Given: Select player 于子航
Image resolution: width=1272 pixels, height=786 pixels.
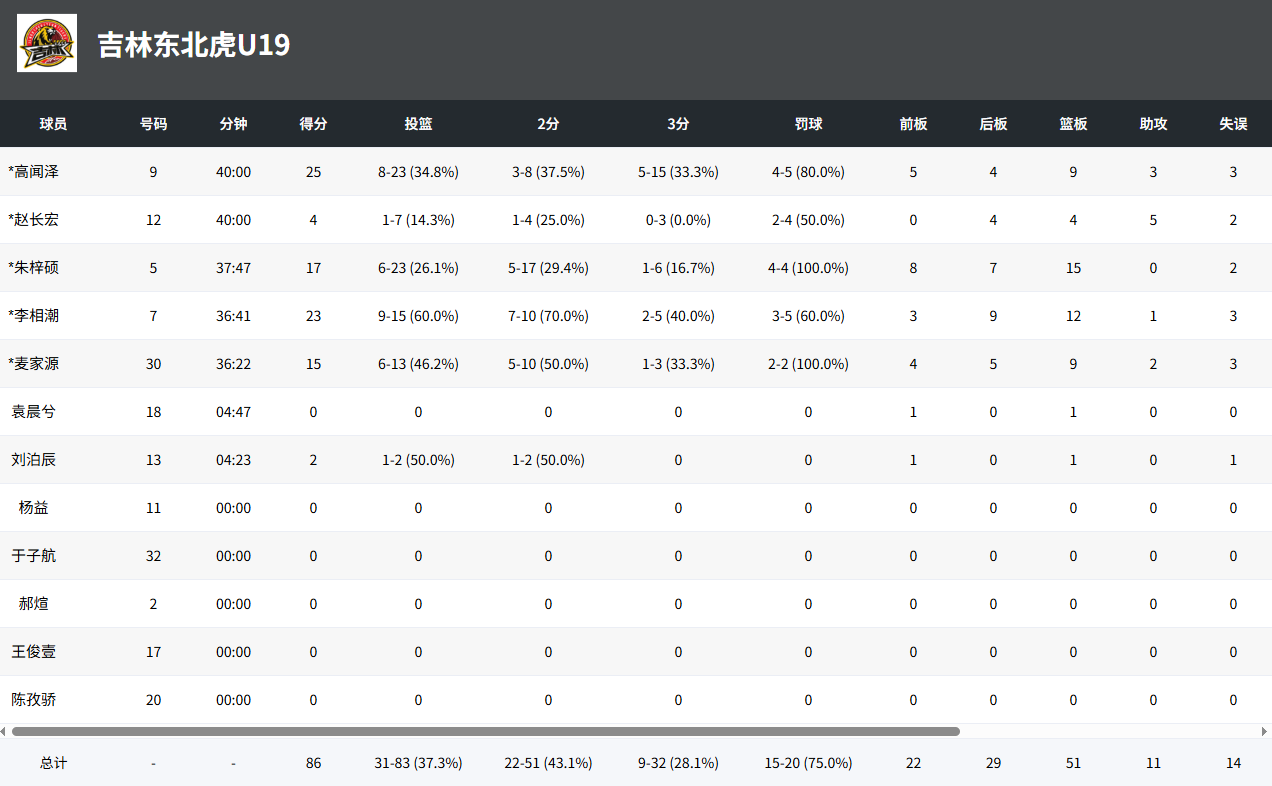Looking at the screenshot, I should pos(34,556).
